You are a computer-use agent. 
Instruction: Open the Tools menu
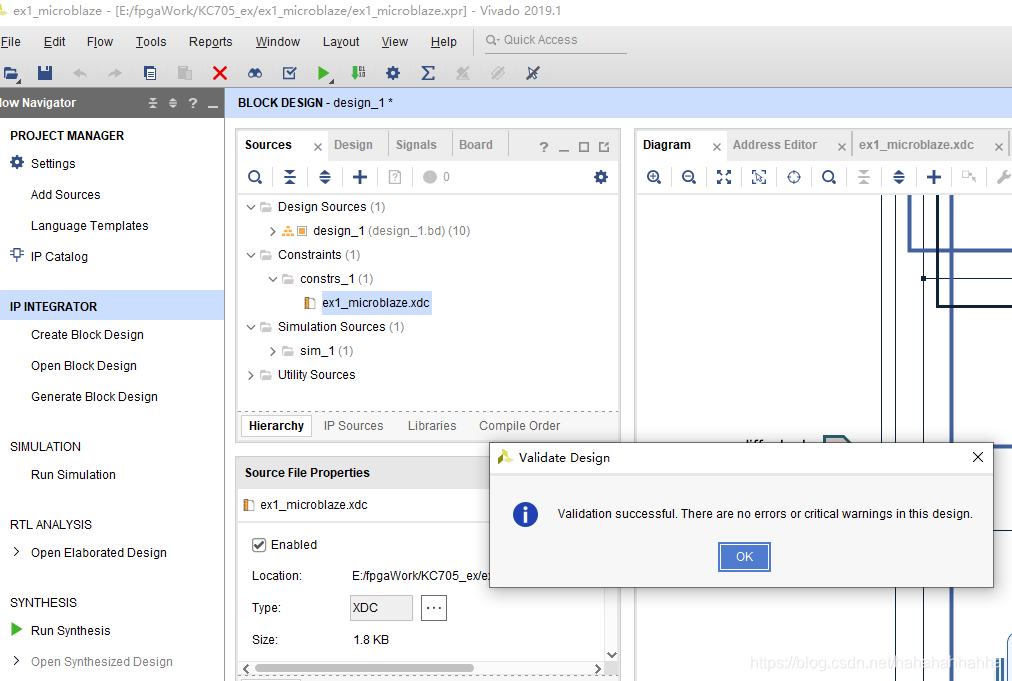(x=151, y=42)
